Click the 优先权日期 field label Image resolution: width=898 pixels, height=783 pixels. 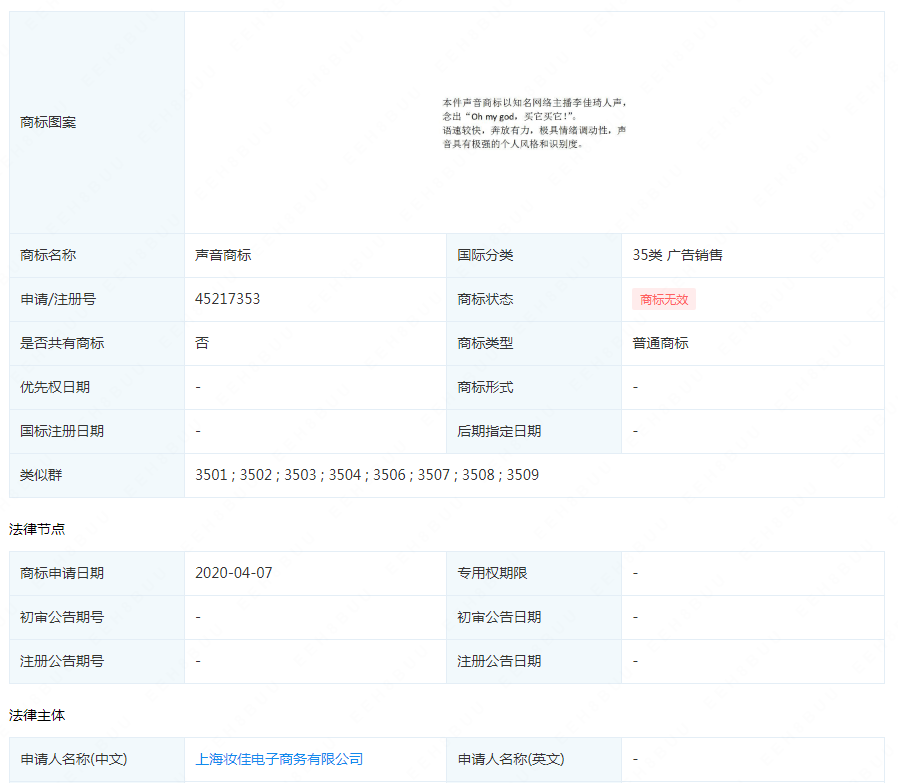pos(55,387)
